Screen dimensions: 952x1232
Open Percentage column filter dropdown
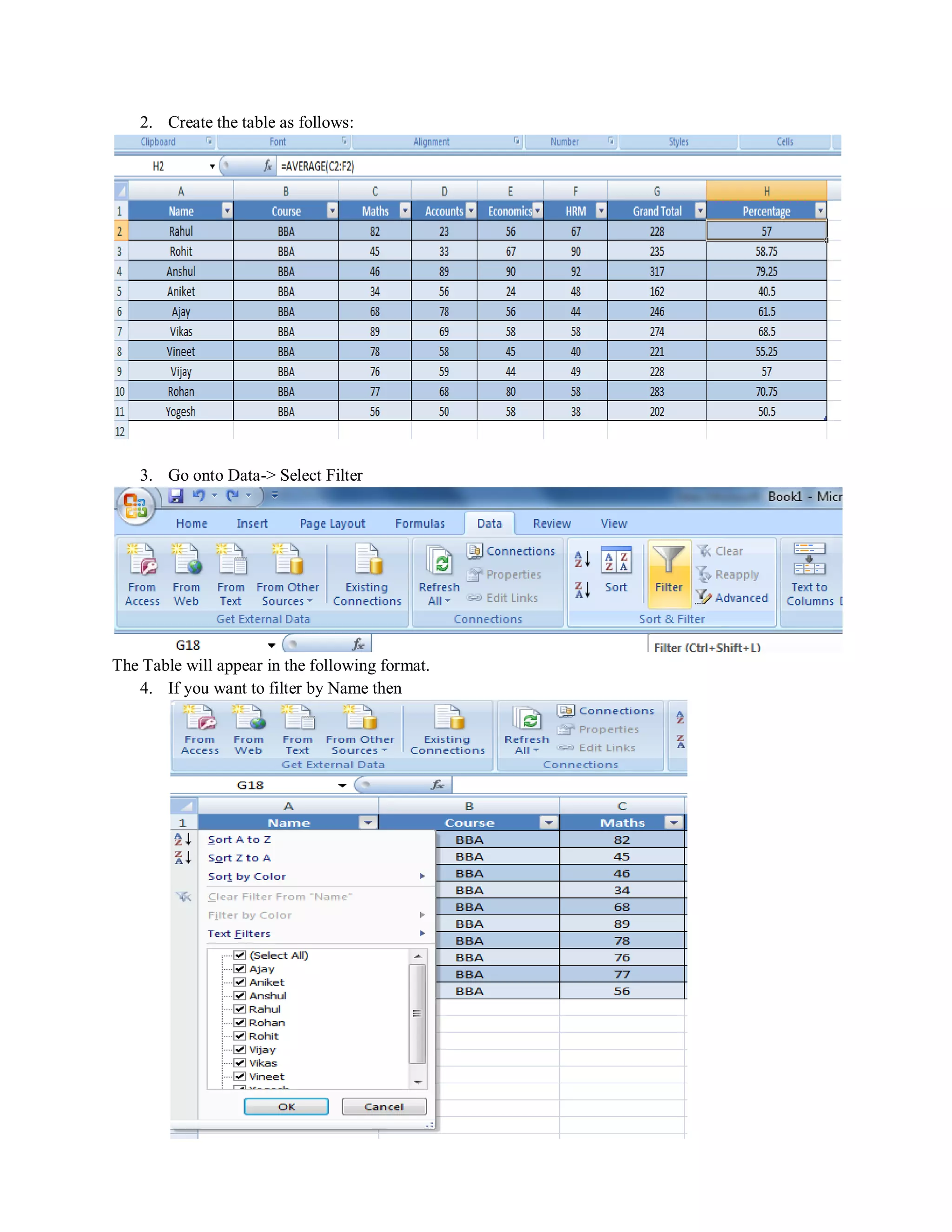820,211
